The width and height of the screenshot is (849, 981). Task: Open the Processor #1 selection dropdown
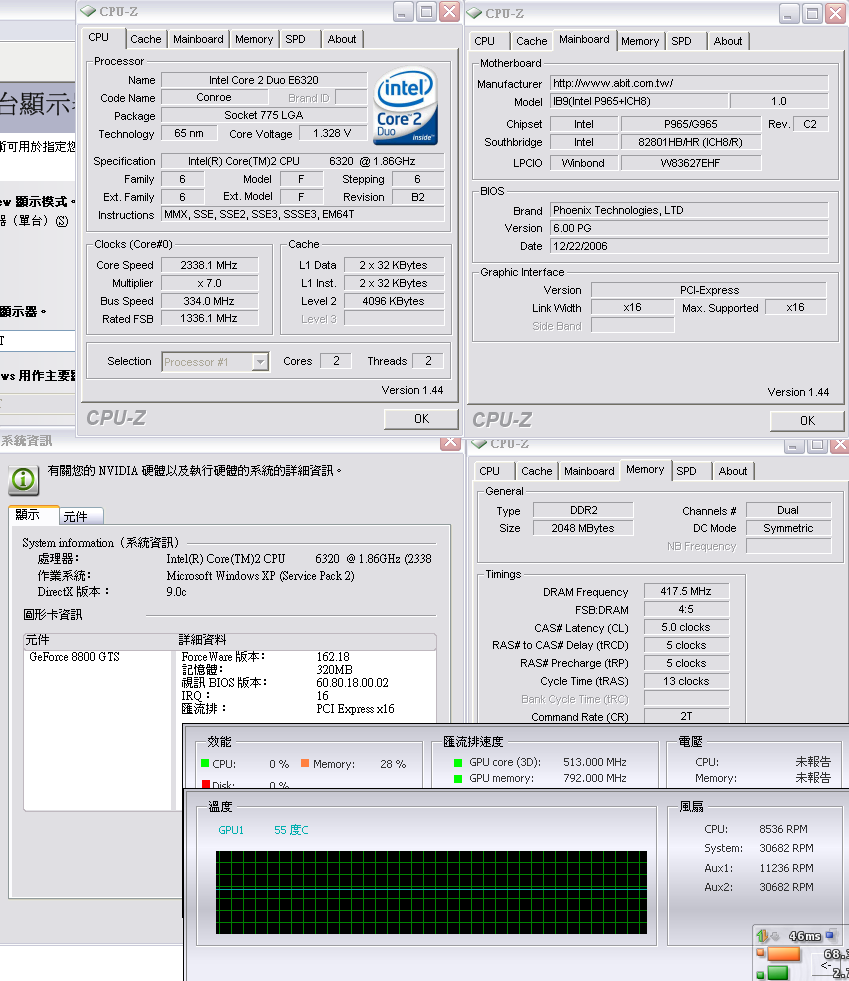click(x=260, y=361)
